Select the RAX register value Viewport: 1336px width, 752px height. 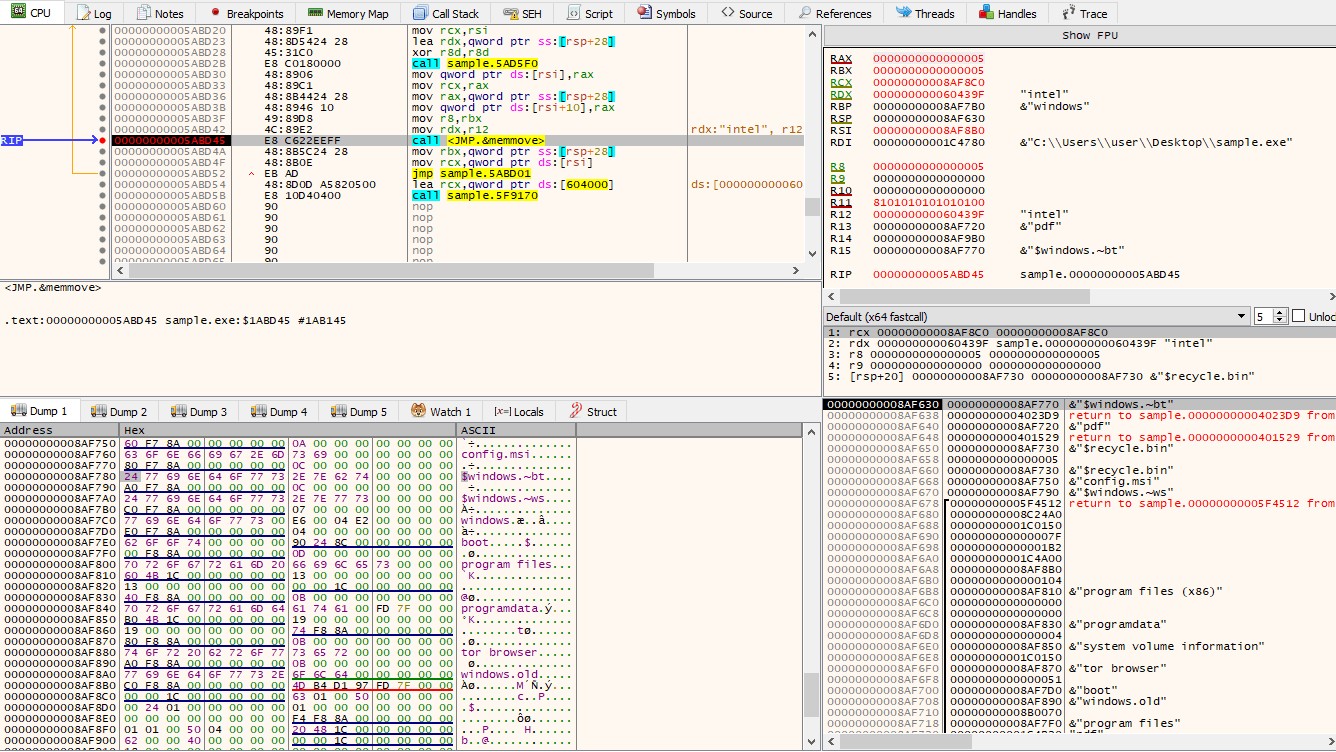click(928, 59)
